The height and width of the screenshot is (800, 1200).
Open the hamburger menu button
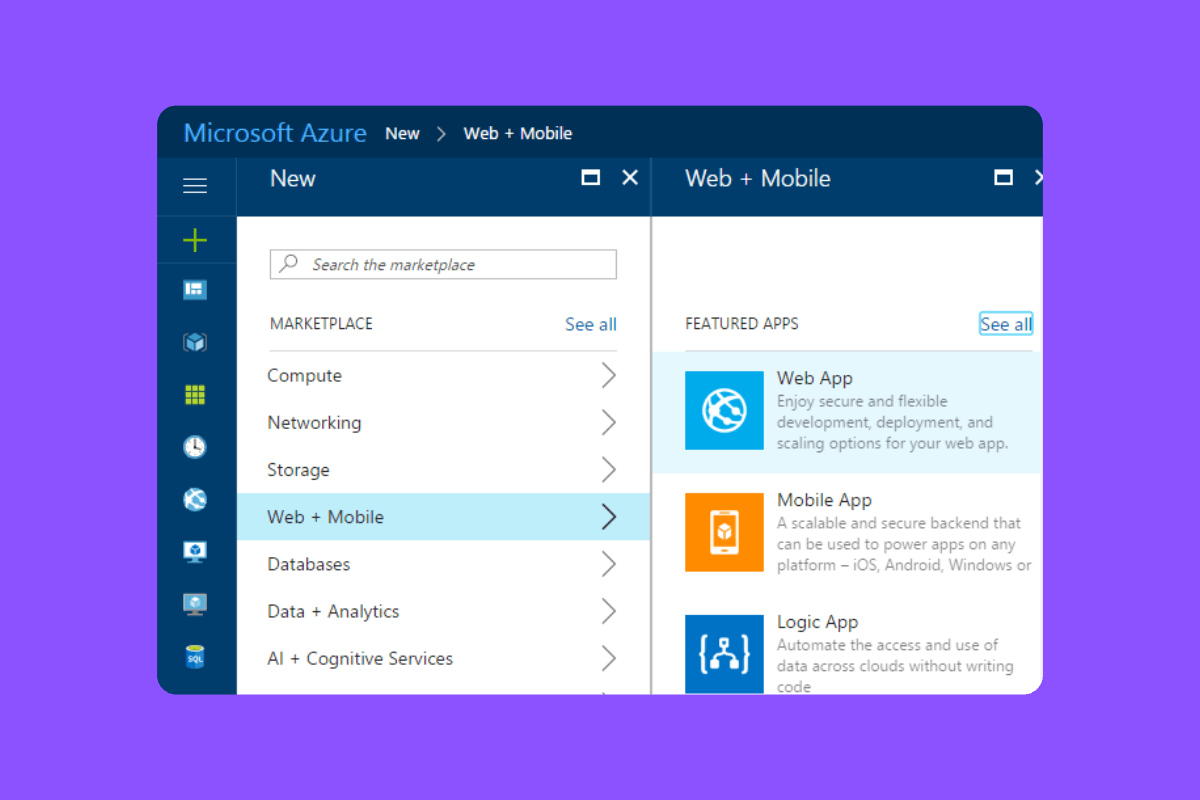[194, 186]
